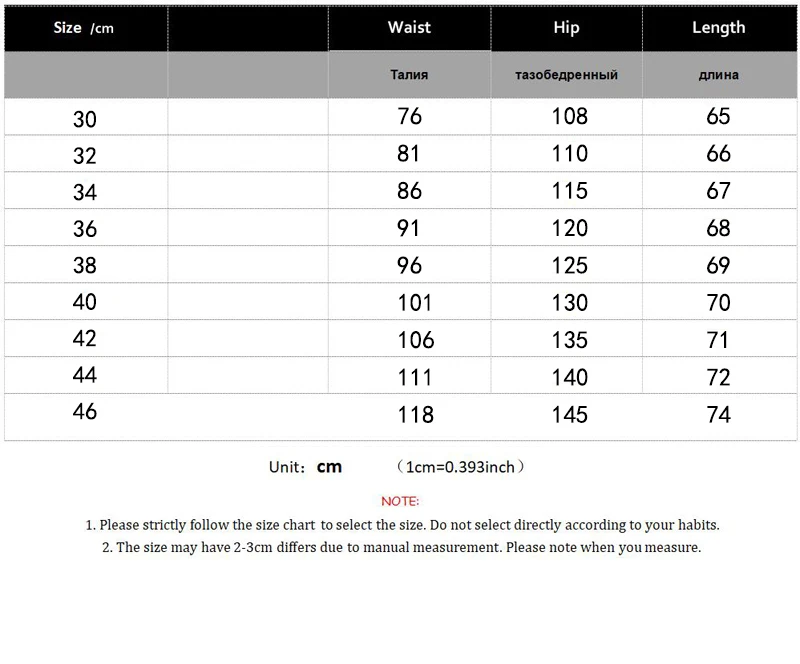Select the Size /cm header cell
Viewport: 800px width, 664px height.
pyautogui.click(x=84, y=28)
